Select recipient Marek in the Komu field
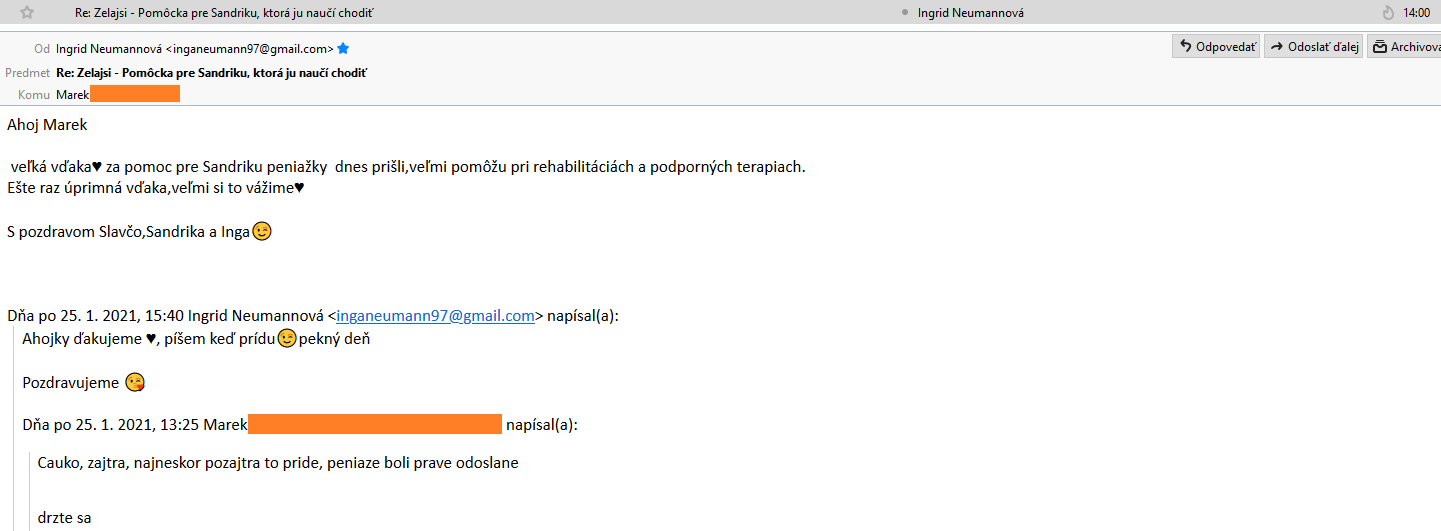 (73, 94)
